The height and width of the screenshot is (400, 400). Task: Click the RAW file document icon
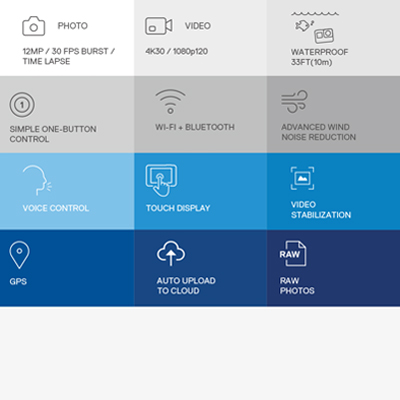[x=293, y=254]
